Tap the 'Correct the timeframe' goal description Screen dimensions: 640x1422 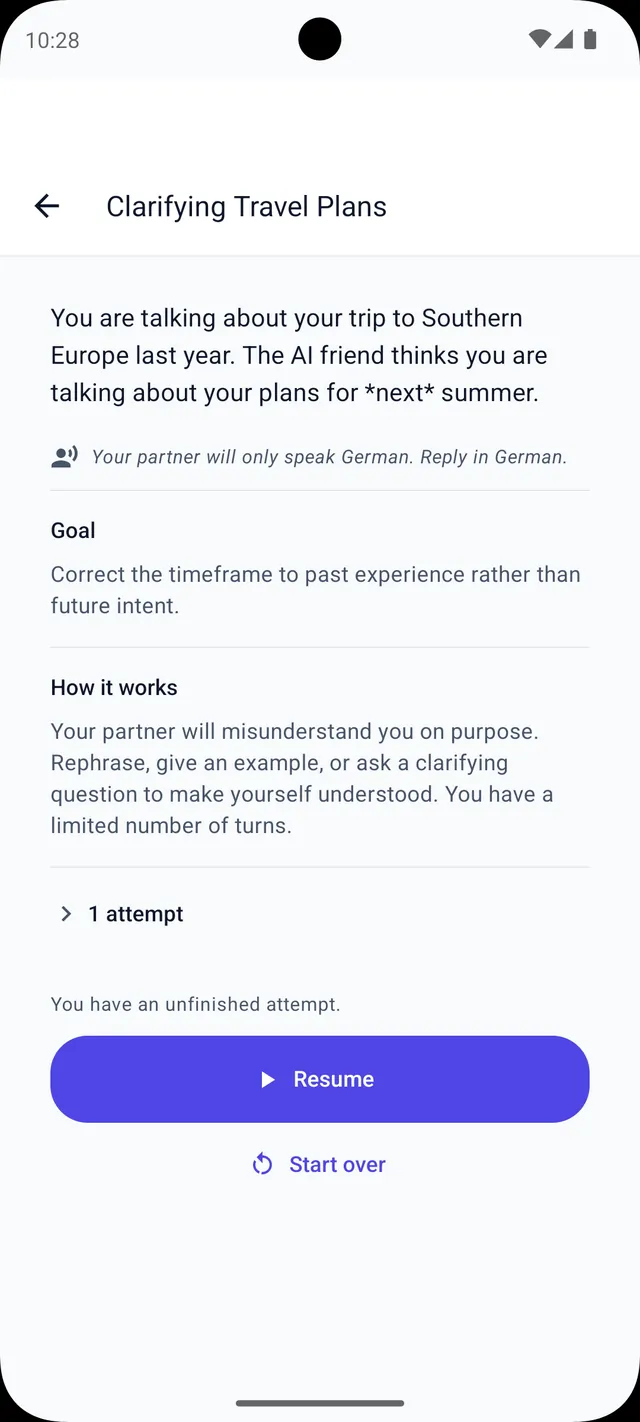316,590
